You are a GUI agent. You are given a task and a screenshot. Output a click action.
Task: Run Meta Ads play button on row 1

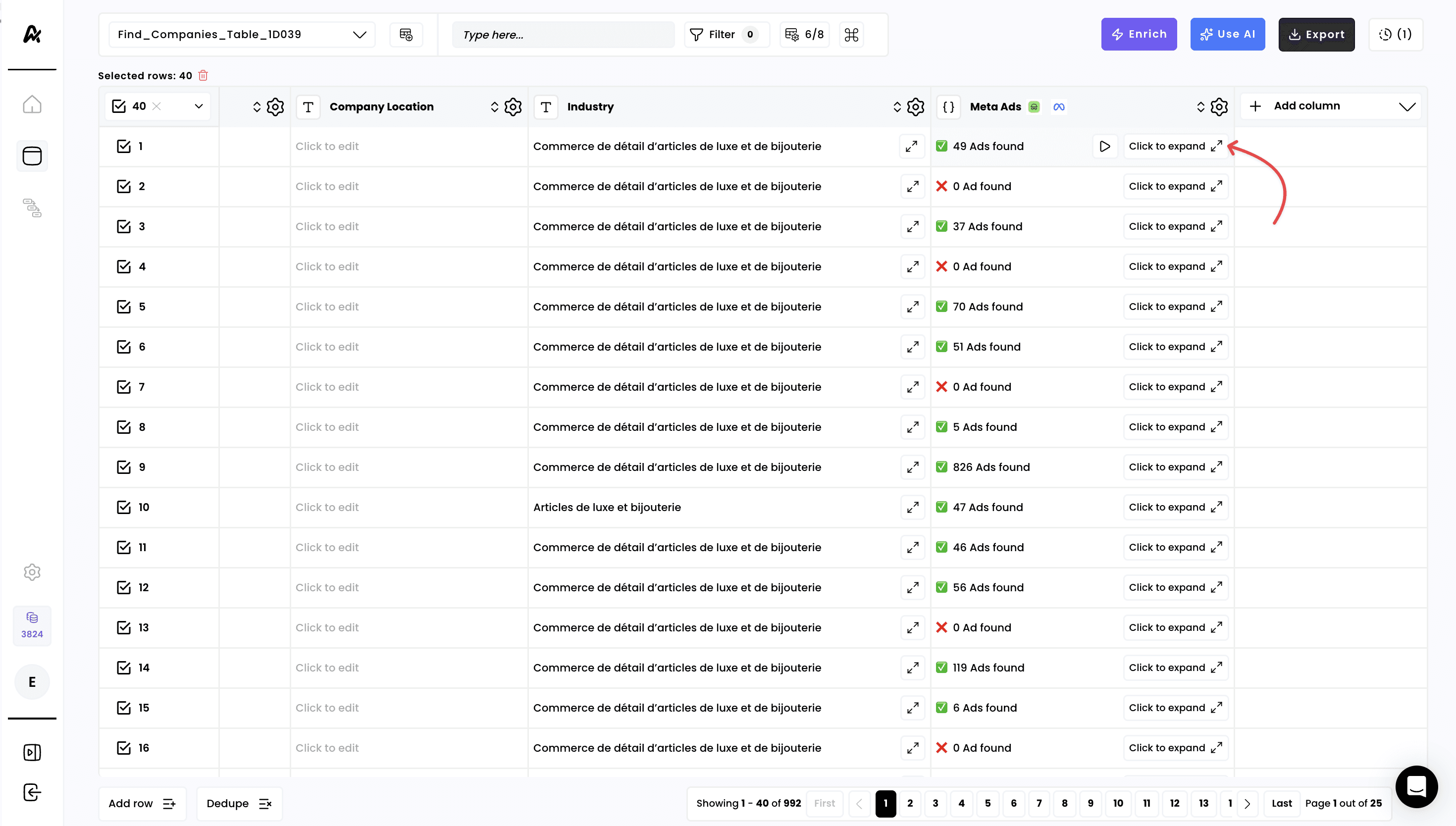tap(1104, 147)
